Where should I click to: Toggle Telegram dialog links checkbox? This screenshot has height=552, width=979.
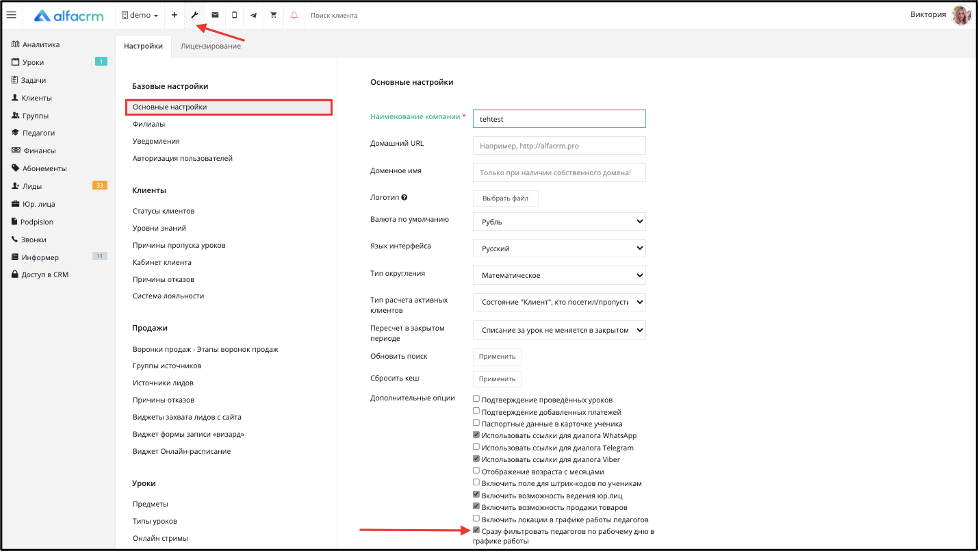tap(476, 446)
